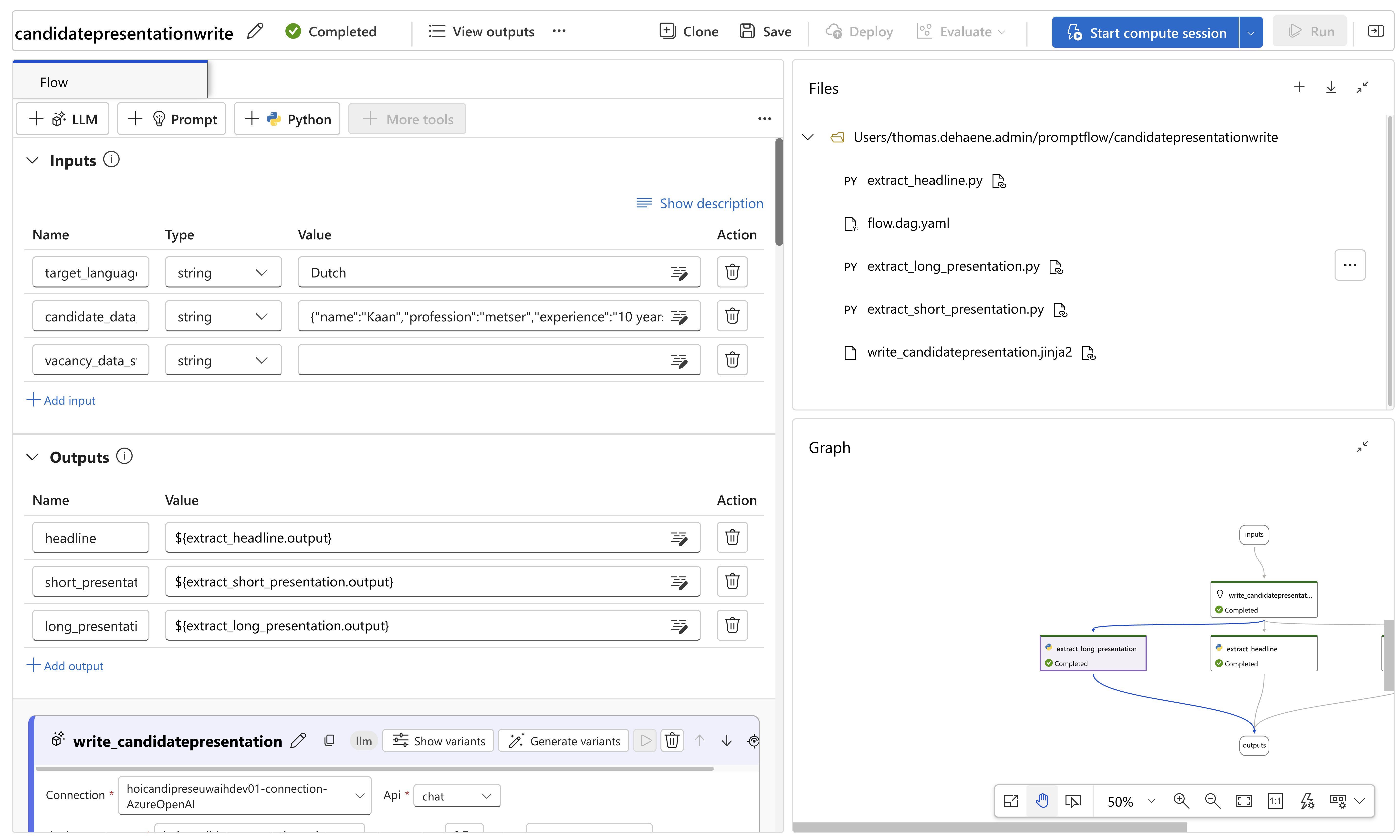Open type dropdown for vacancy_data input

click(223, 360)
